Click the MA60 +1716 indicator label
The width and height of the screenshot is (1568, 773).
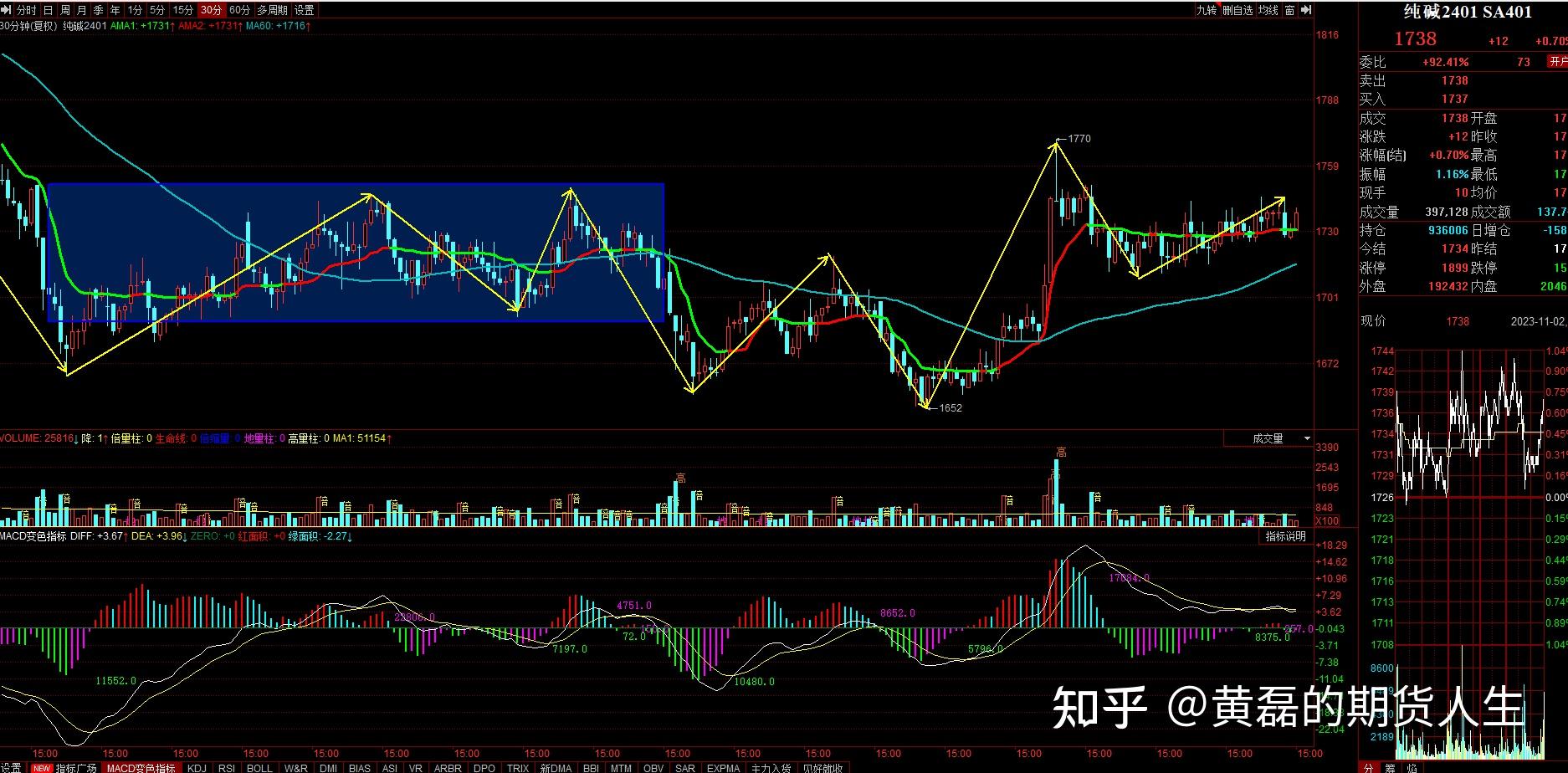click(278, 26)
